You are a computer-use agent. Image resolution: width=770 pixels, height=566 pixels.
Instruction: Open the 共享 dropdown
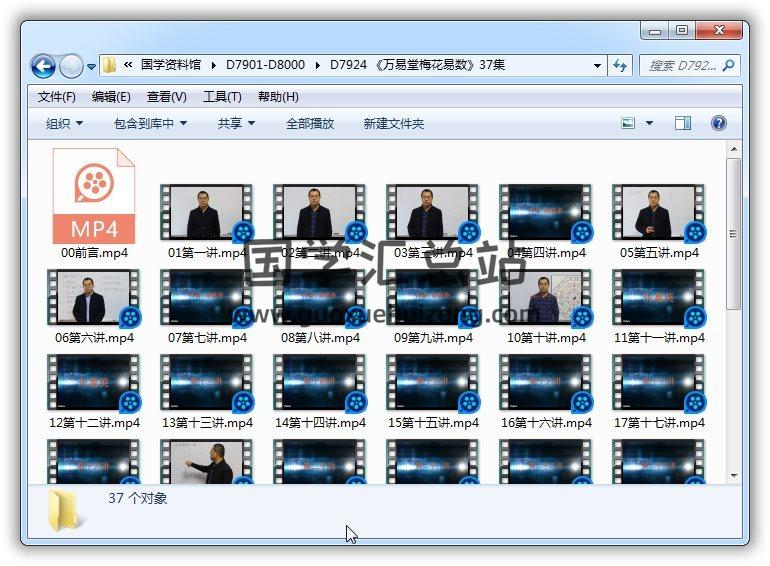(236, 123)
